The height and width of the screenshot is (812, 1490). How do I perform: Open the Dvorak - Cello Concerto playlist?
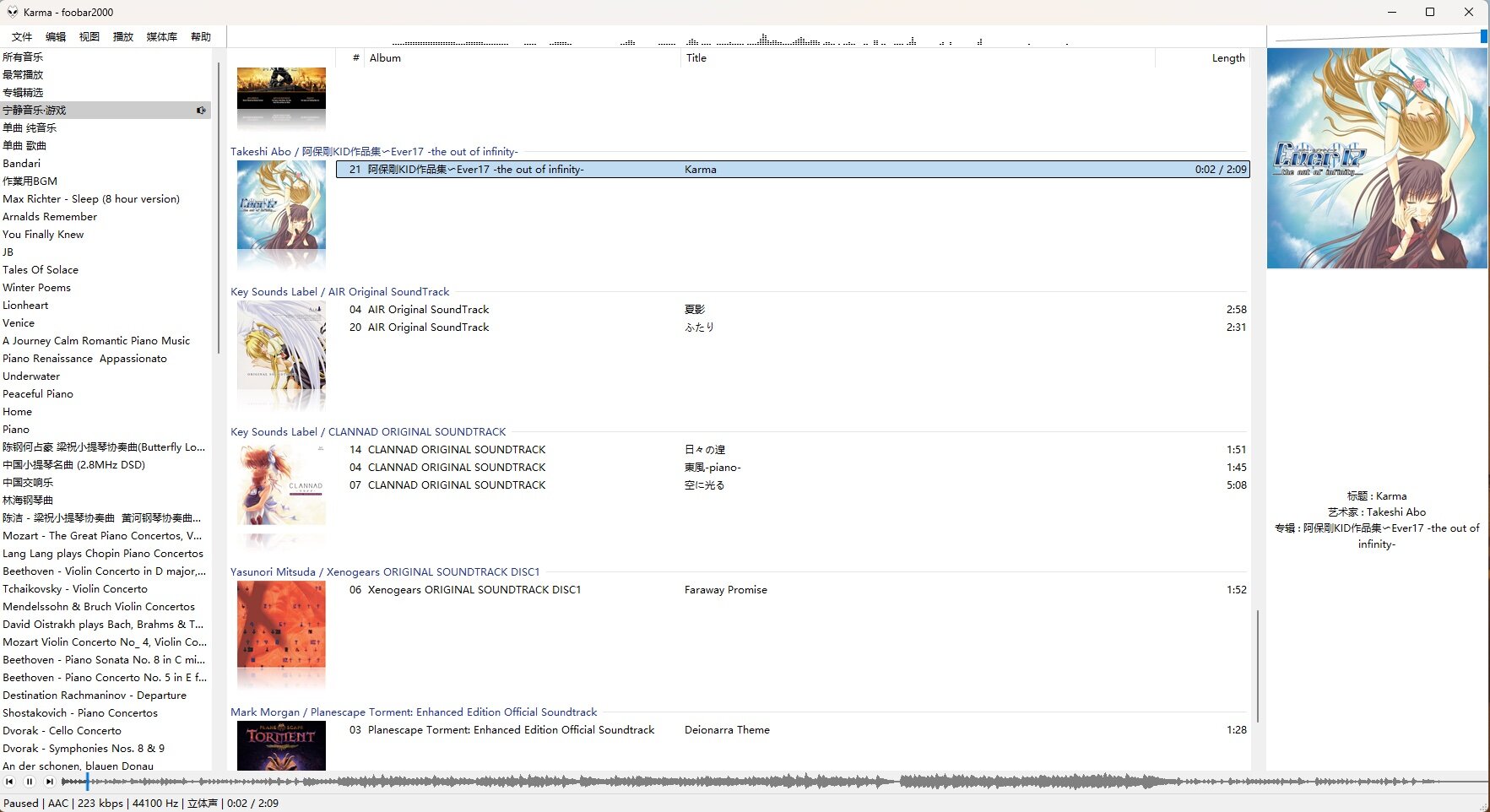click(106, 730)
